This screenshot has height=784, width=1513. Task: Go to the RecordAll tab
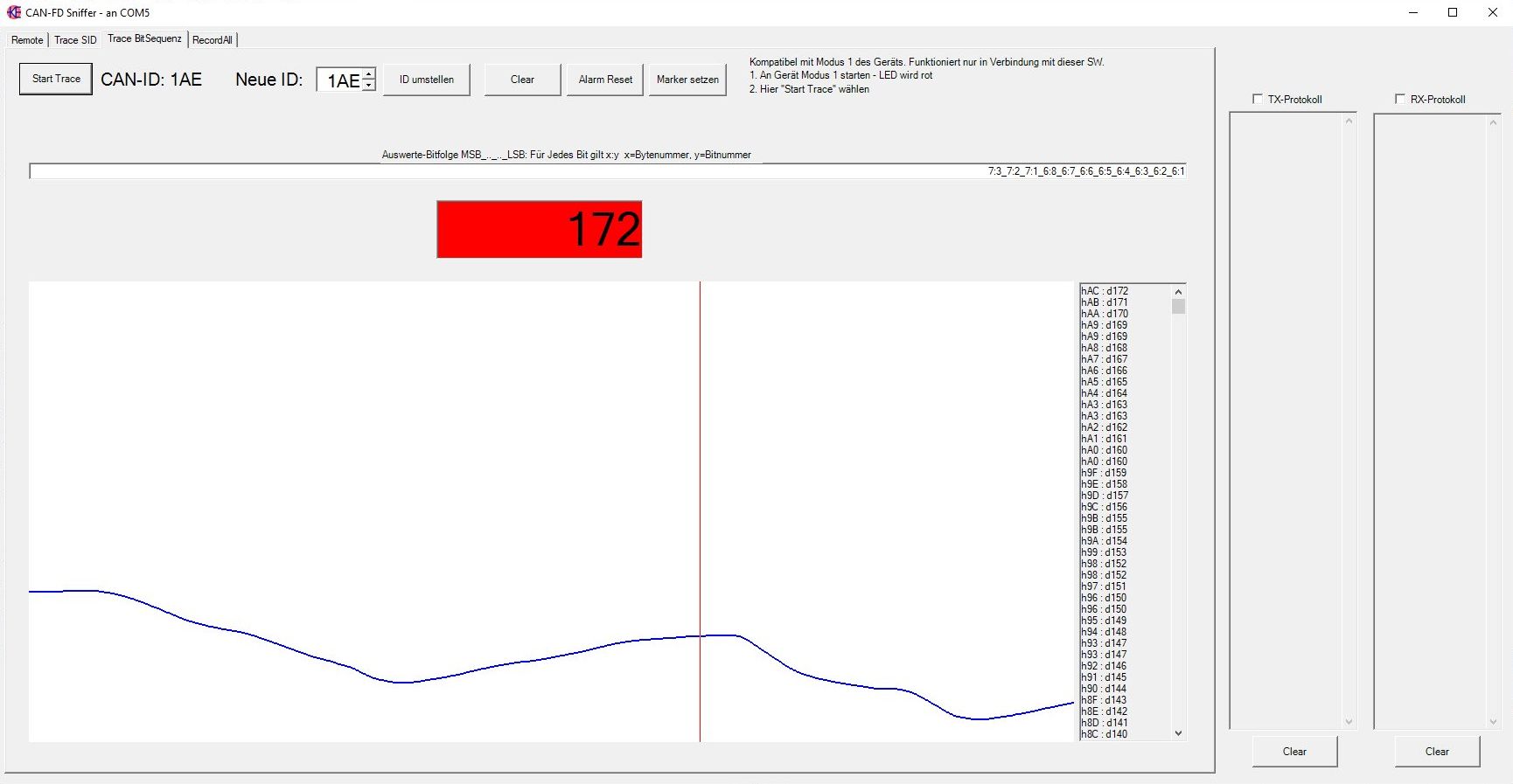coord(213,40)
